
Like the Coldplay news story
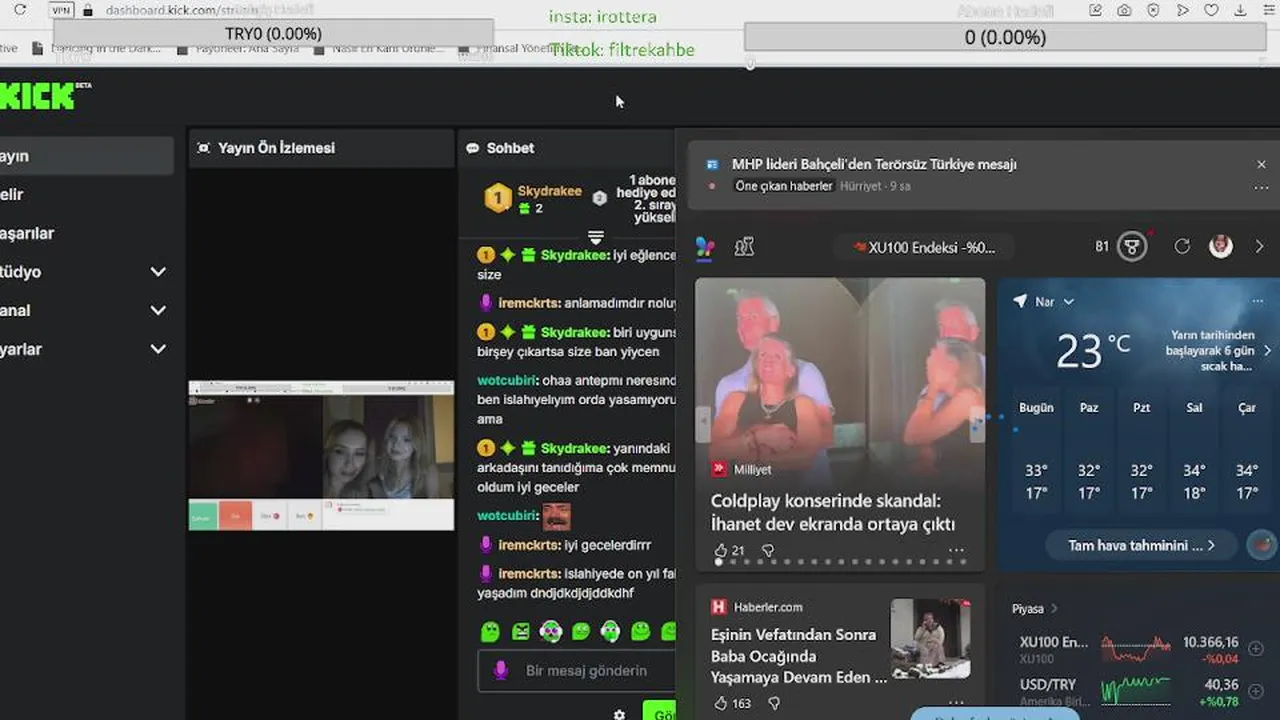click(x=721, y=550)
